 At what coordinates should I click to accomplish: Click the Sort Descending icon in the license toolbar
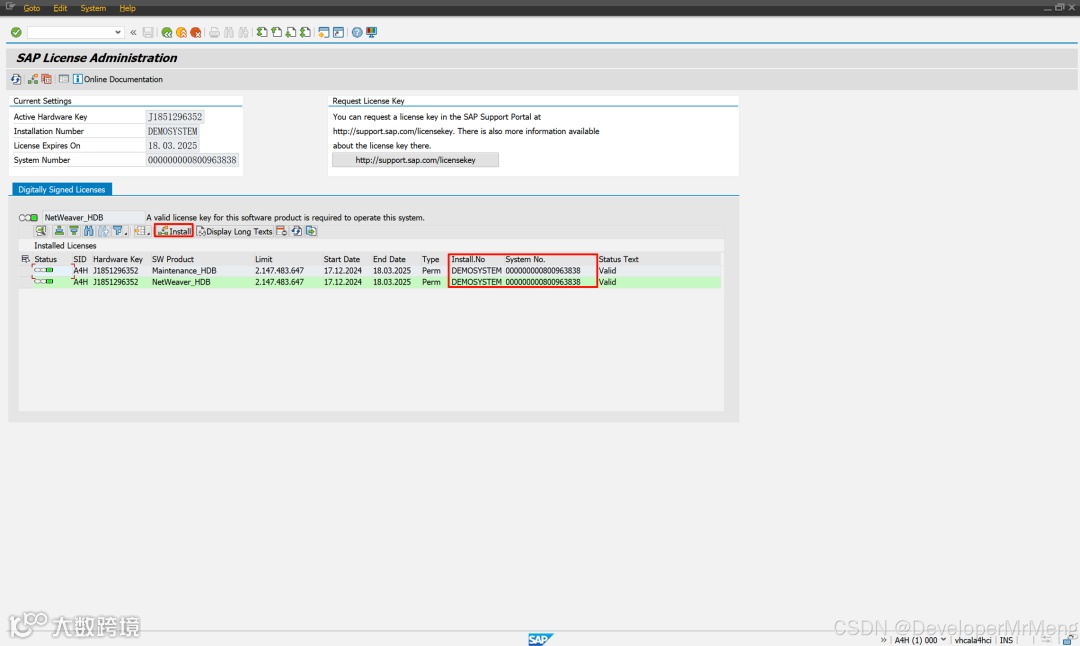click(74, 231)
